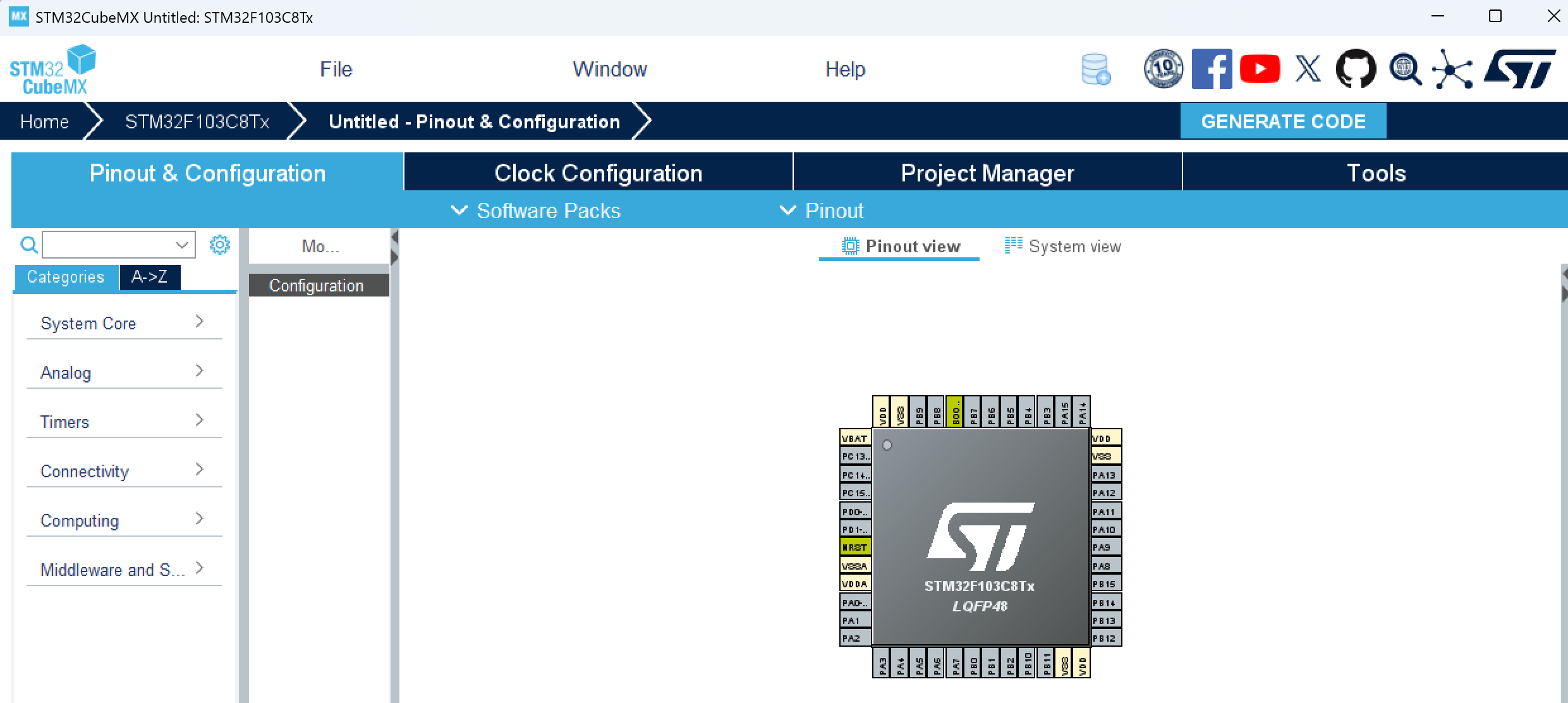The image size is (1568, 703).
Task: Switch list sorting to A->Z
Action: coord(149,277)
